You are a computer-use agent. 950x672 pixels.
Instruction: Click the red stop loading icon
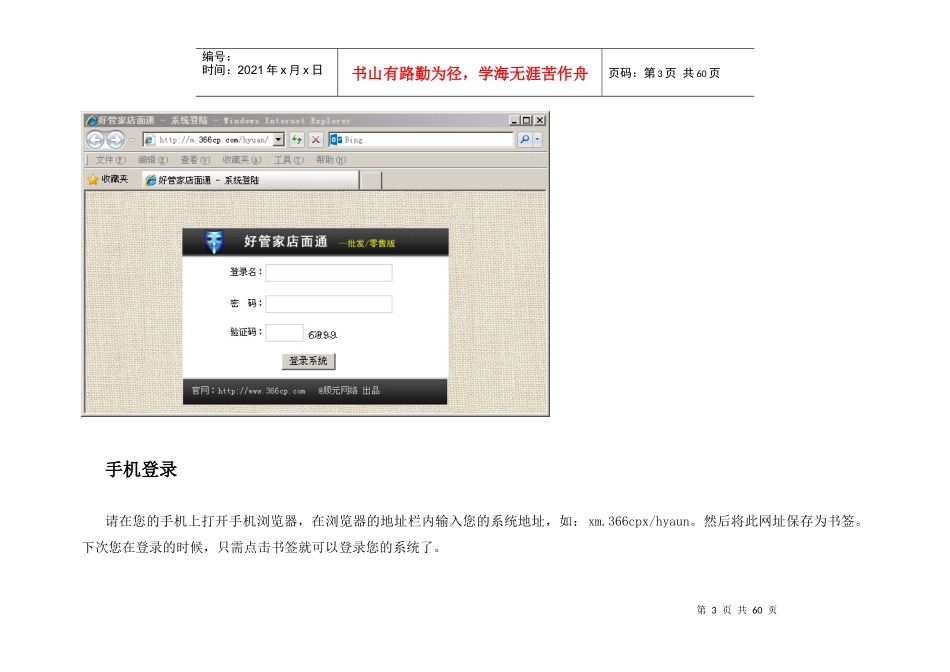(x=316, y=140)
